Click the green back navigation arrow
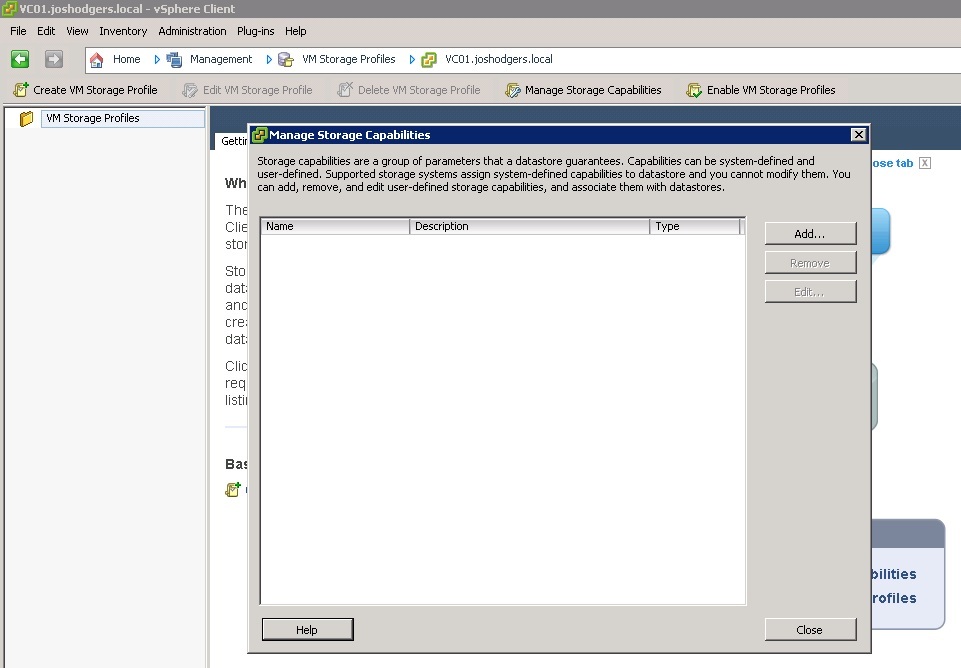Image resolution: width=961 pixels, height=668 pixels. (20, 60)
